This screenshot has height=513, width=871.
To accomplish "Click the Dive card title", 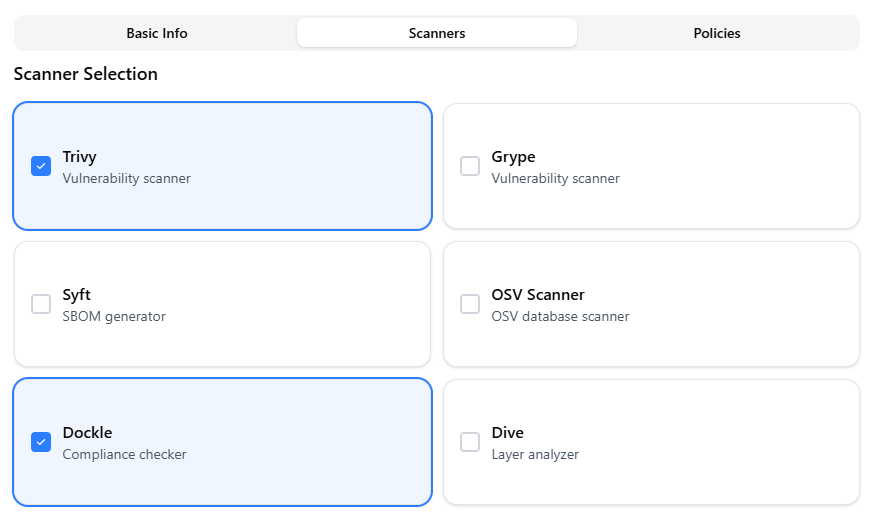I will point(508,432).
